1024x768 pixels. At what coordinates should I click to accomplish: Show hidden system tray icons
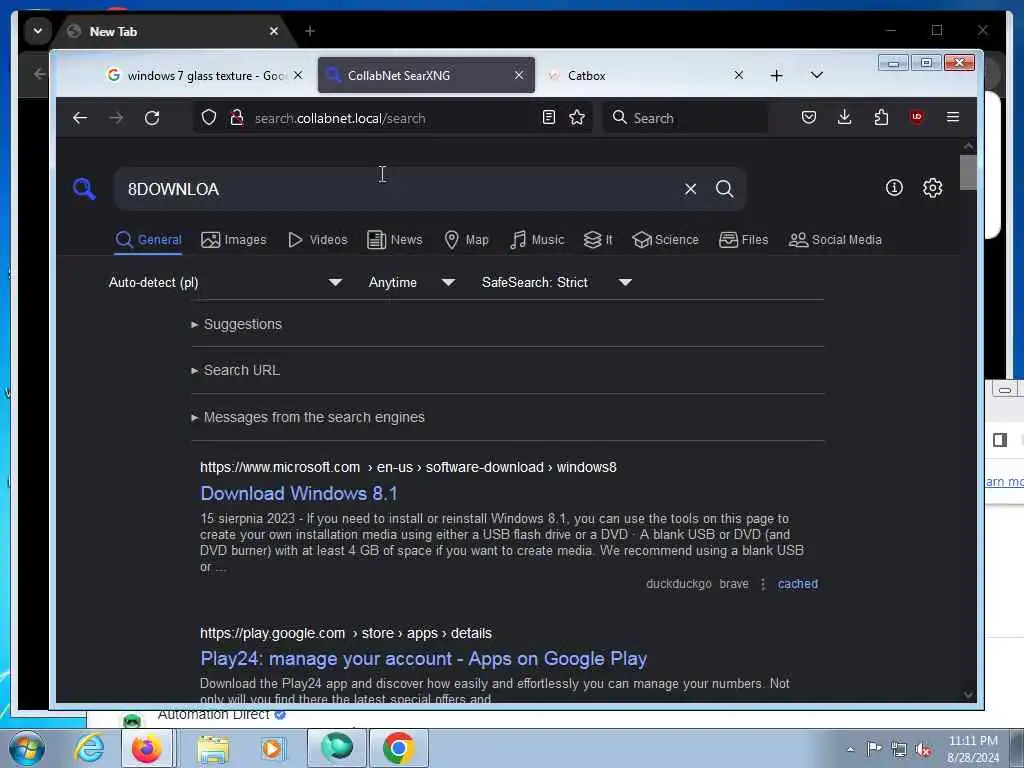pos(850,749)
